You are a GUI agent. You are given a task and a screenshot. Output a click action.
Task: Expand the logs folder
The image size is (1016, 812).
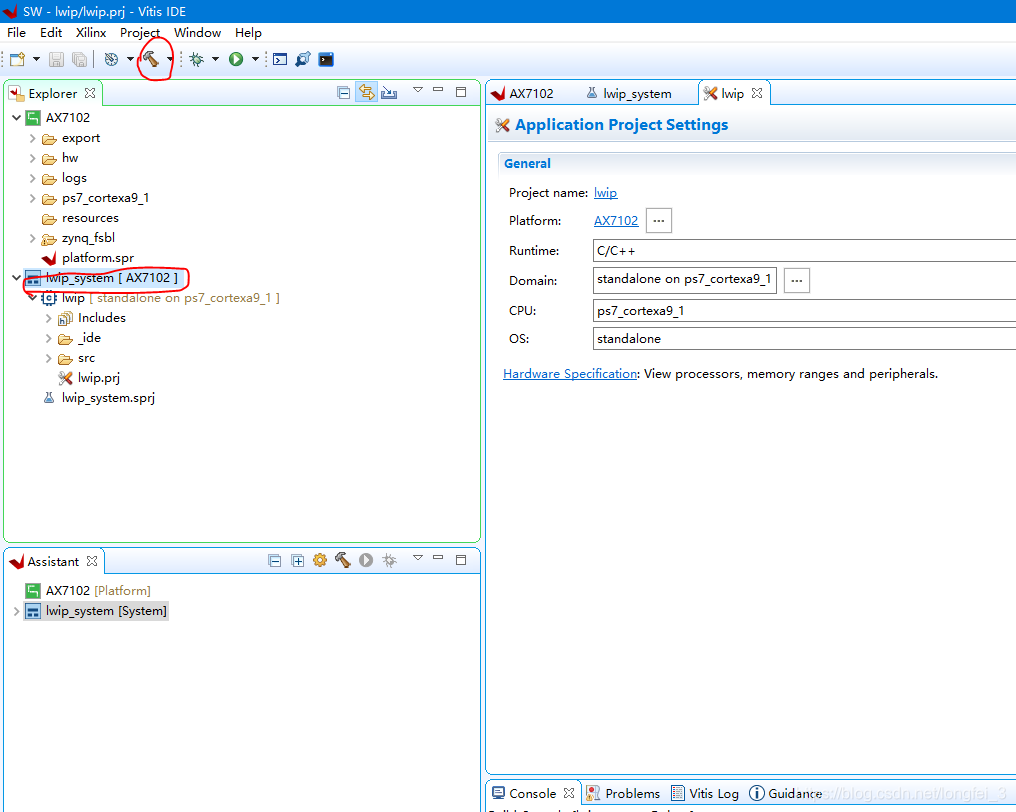pos(32,178)
